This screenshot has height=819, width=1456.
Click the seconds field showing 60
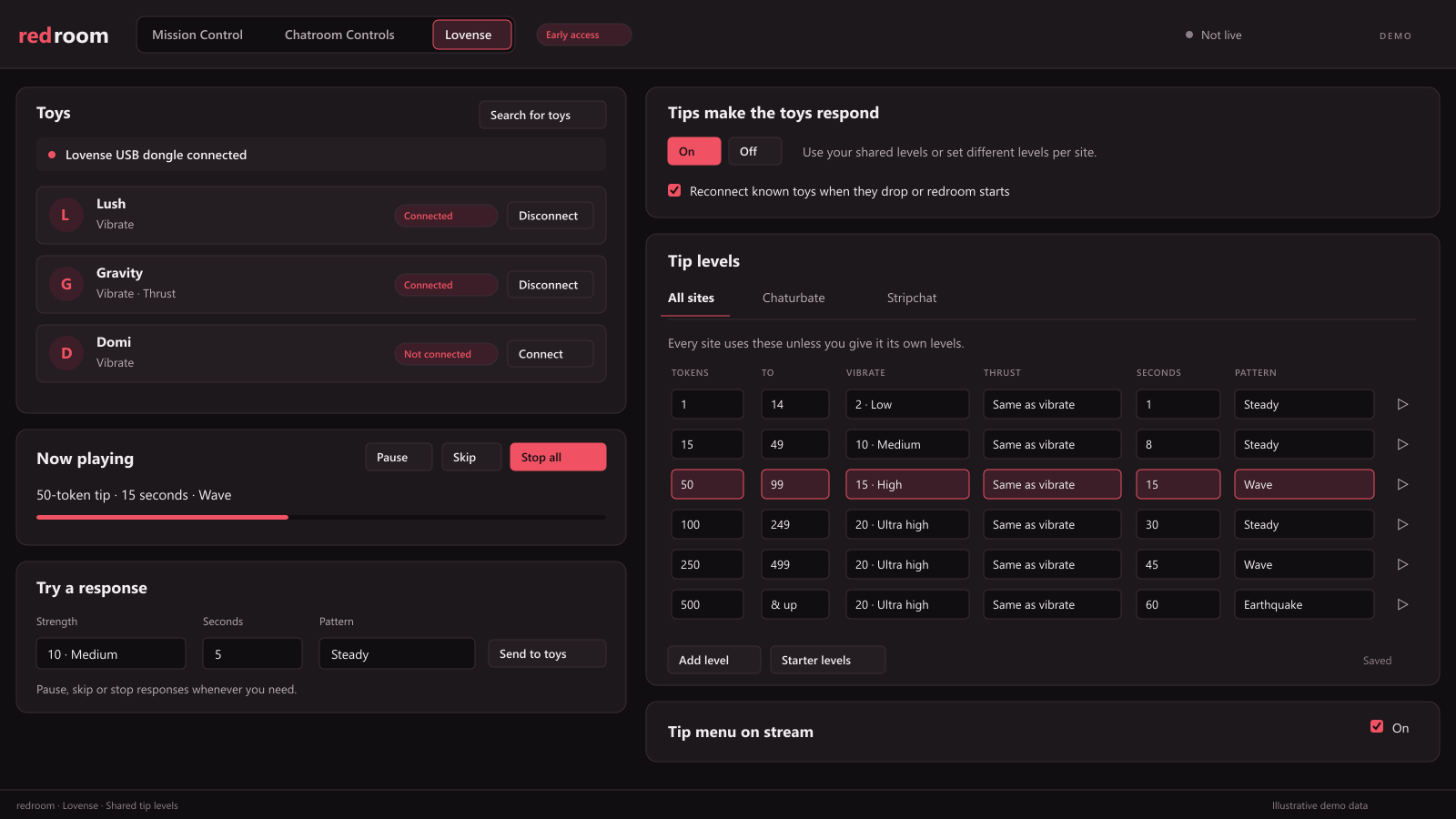(x=1178, y=604)
